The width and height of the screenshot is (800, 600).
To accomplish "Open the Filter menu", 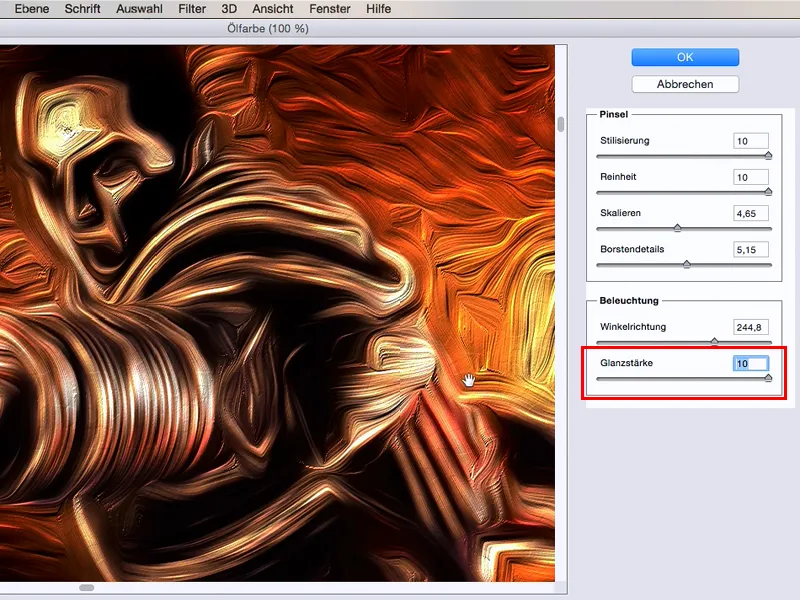I will pyautogui.click(x=192, y=9).
